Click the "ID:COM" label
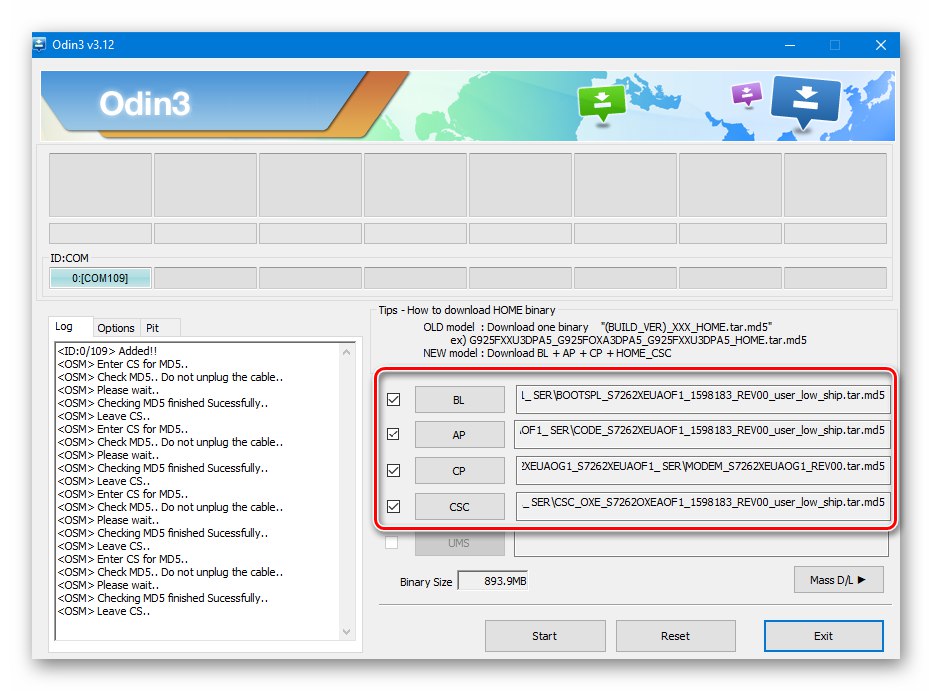932x691 pixels. (x=70, y=258)
